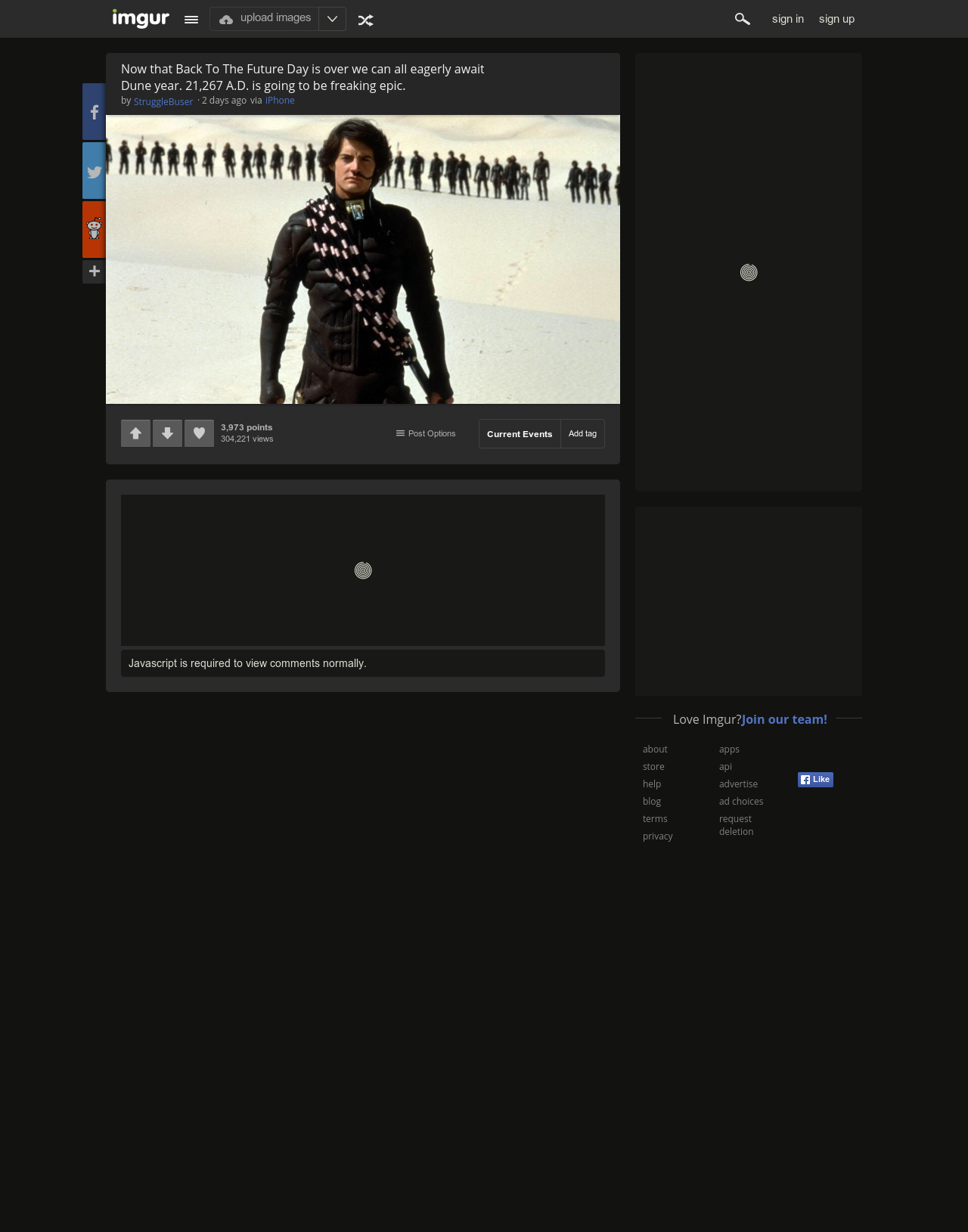The image size is (968, 1232).
Task: Click the sign in link
Action: point(788,19)
